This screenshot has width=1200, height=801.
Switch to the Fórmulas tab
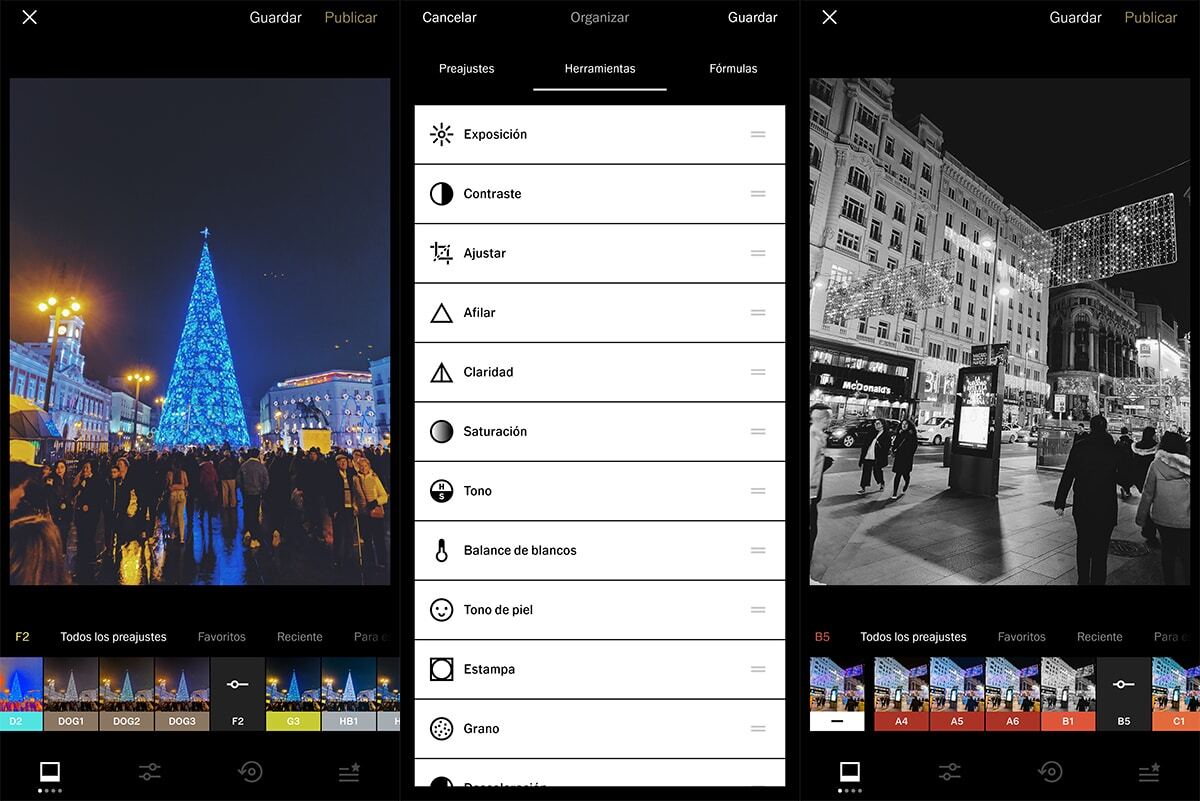(x=733, y=69)
